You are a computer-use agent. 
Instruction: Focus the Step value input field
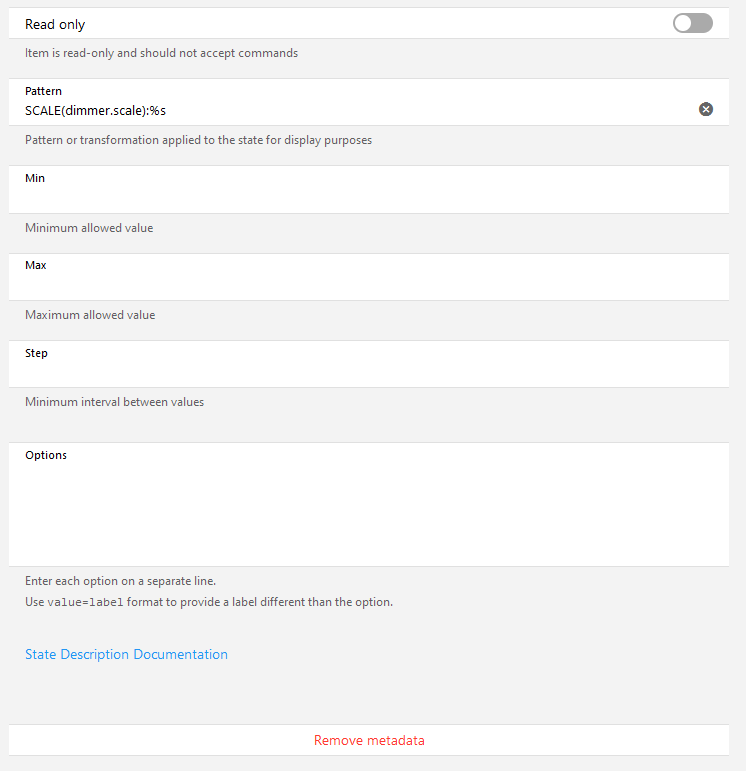click(360, 372)
